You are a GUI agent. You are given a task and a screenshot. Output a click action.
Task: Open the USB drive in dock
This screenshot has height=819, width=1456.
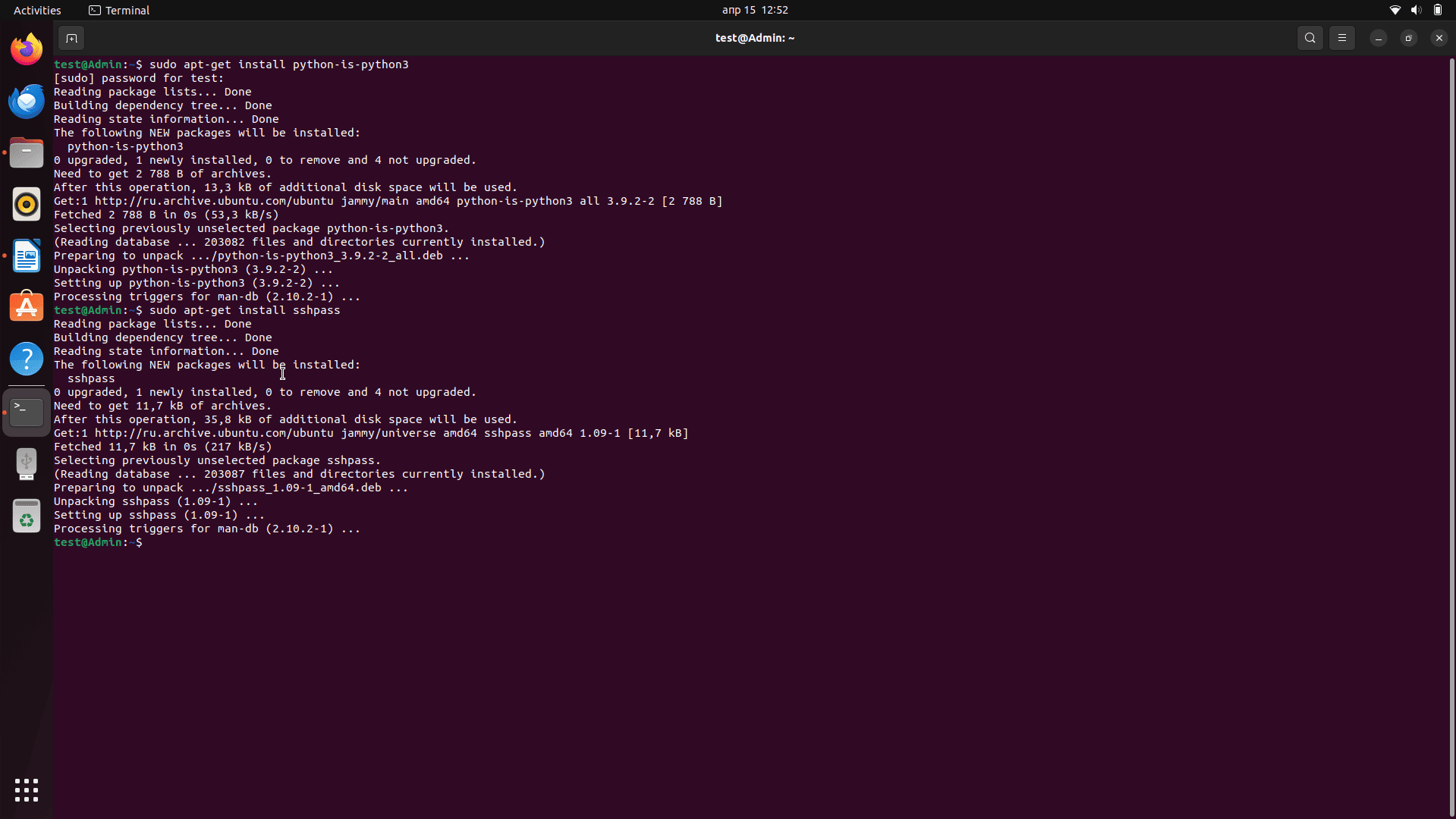point(27,463)
